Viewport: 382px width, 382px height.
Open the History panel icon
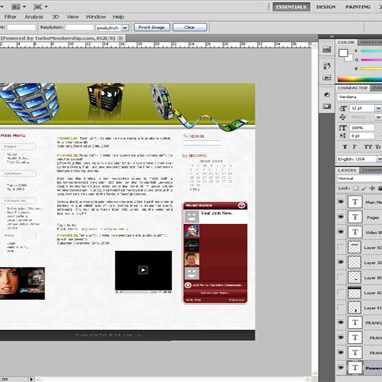coord(327,66)
